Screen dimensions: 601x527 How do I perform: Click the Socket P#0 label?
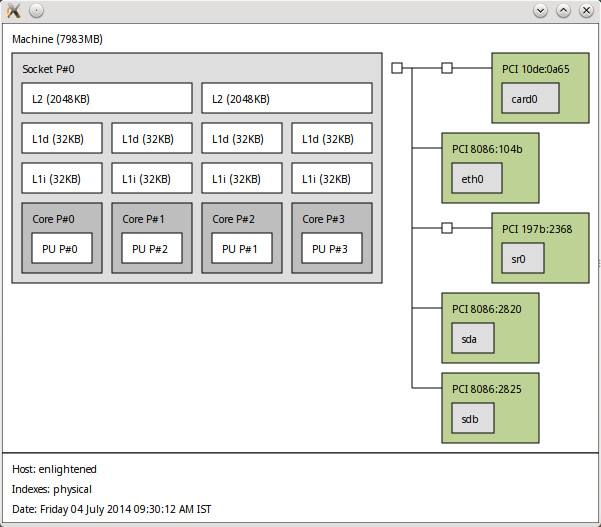pos(49,69)
